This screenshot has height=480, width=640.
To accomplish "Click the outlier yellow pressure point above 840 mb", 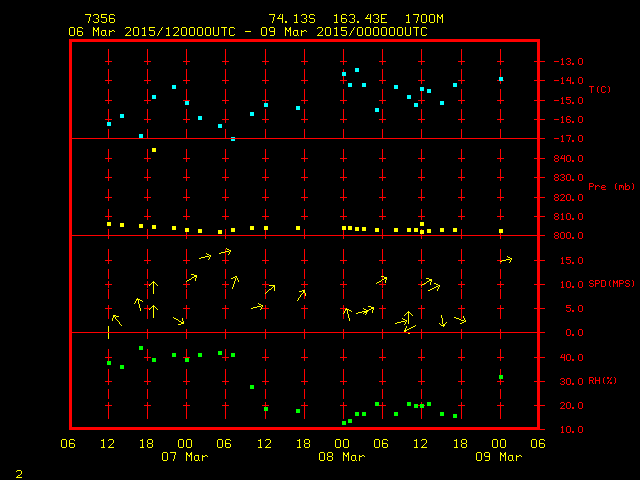I will pos(154,150).
